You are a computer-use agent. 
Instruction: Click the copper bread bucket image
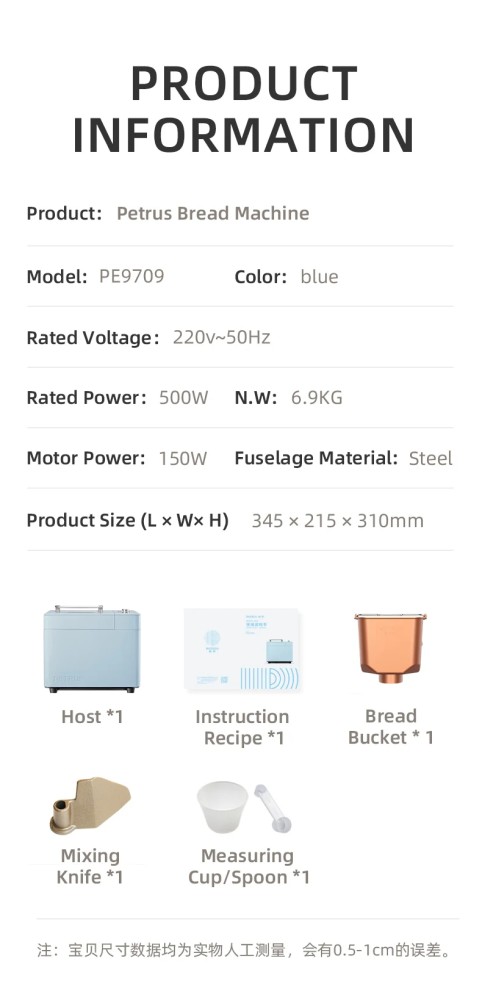coord(390,647)
